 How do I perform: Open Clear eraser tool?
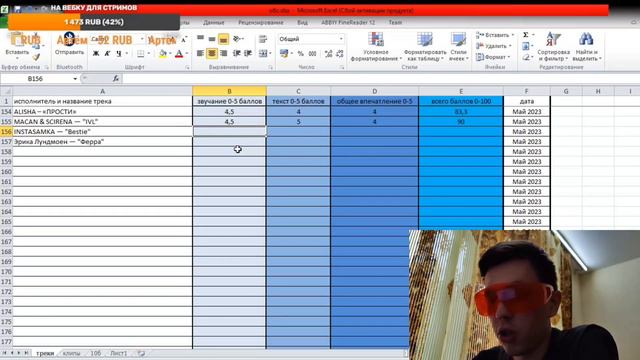point(526,58)
